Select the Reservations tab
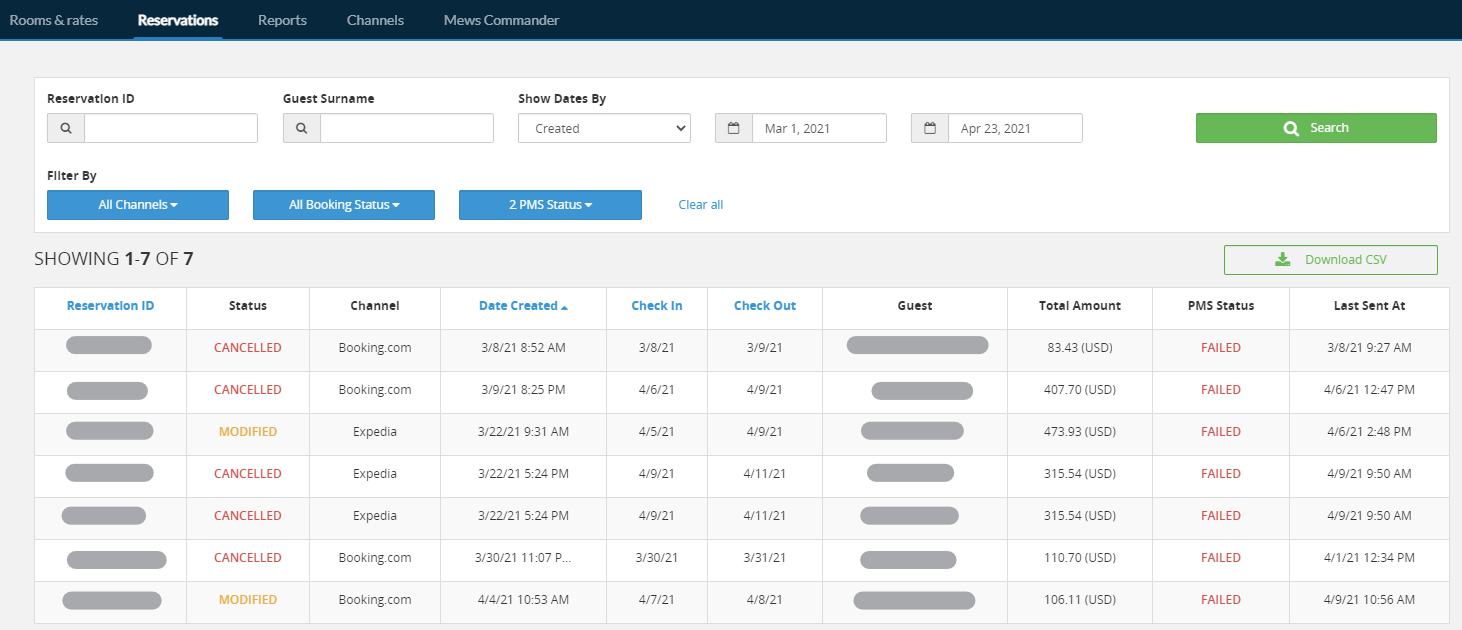Viewport: 1462px width, 630px height. (178, 20)
